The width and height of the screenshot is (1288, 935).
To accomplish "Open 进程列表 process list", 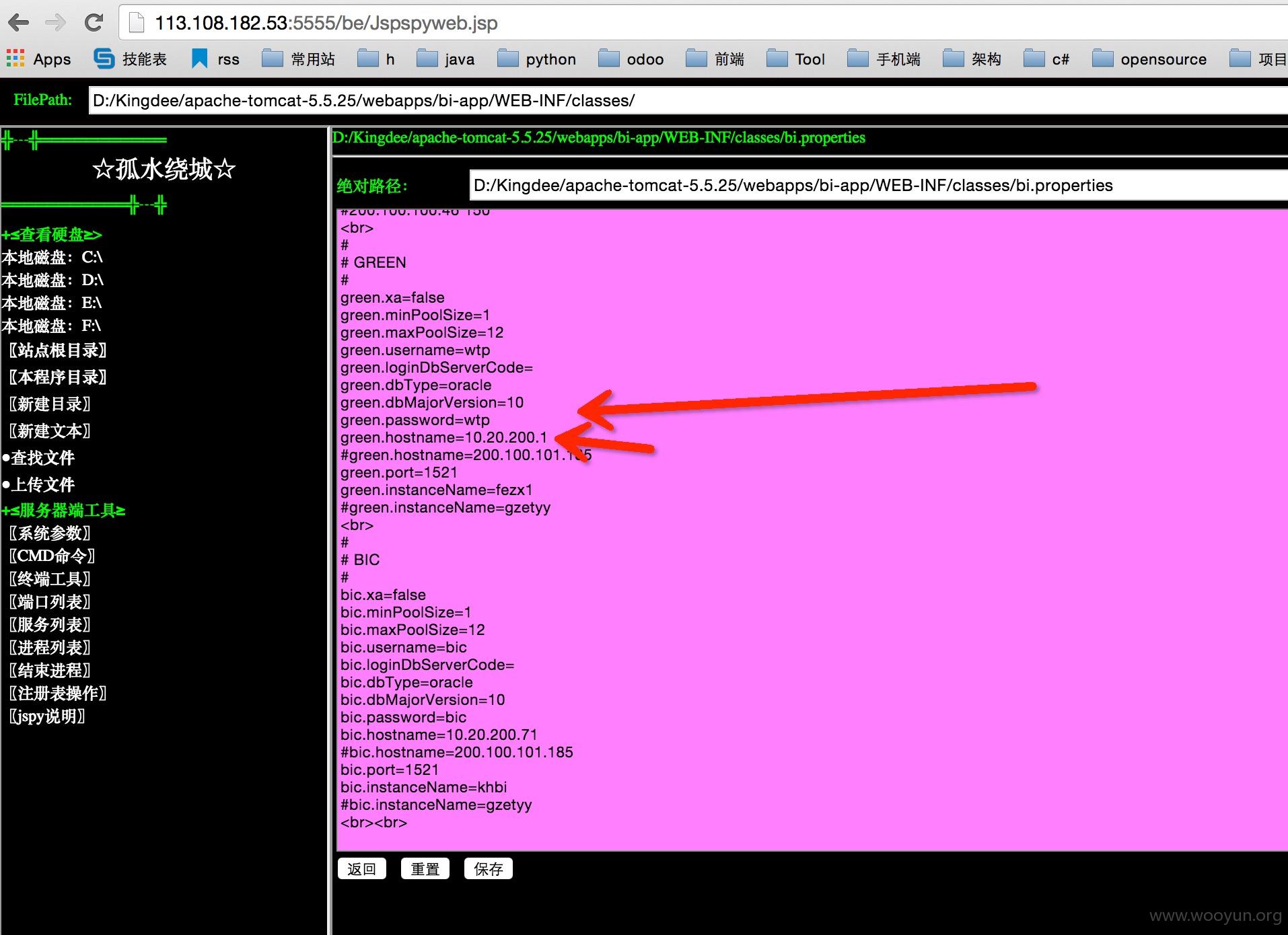I will pyautogui.click(x=49, y=648).
